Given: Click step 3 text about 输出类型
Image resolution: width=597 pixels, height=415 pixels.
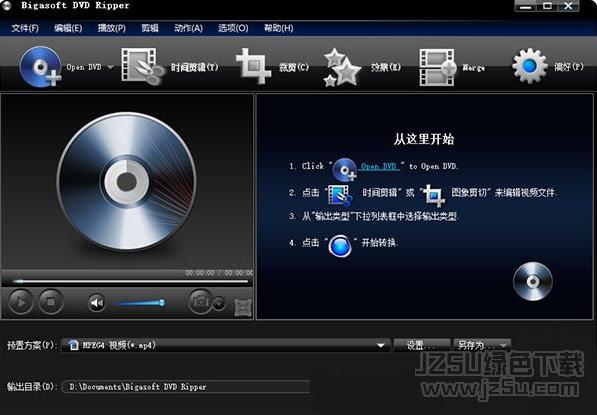Looking at the screenshot, I should pyautogui.click(x=374, y=216).
